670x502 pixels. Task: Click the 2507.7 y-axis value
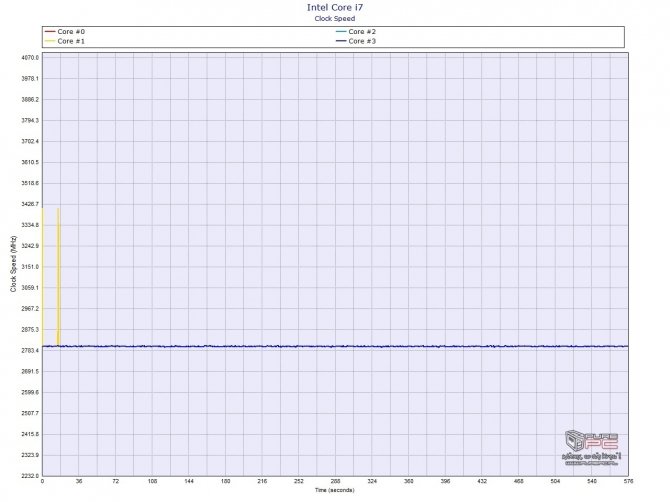pos(30,413)
